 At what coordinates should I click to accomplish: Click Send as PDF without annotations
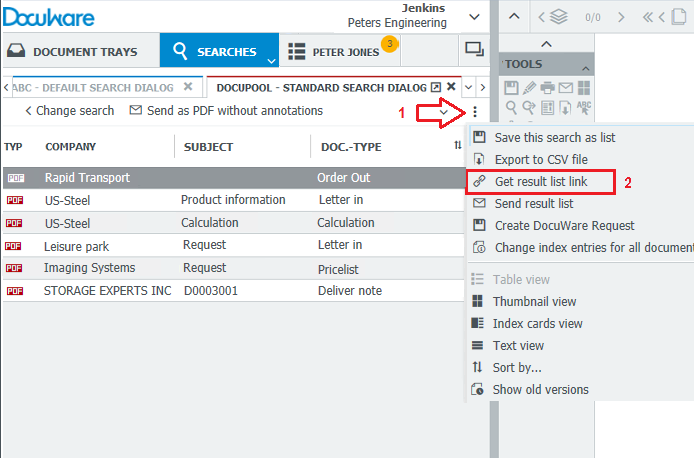[226, 111]
